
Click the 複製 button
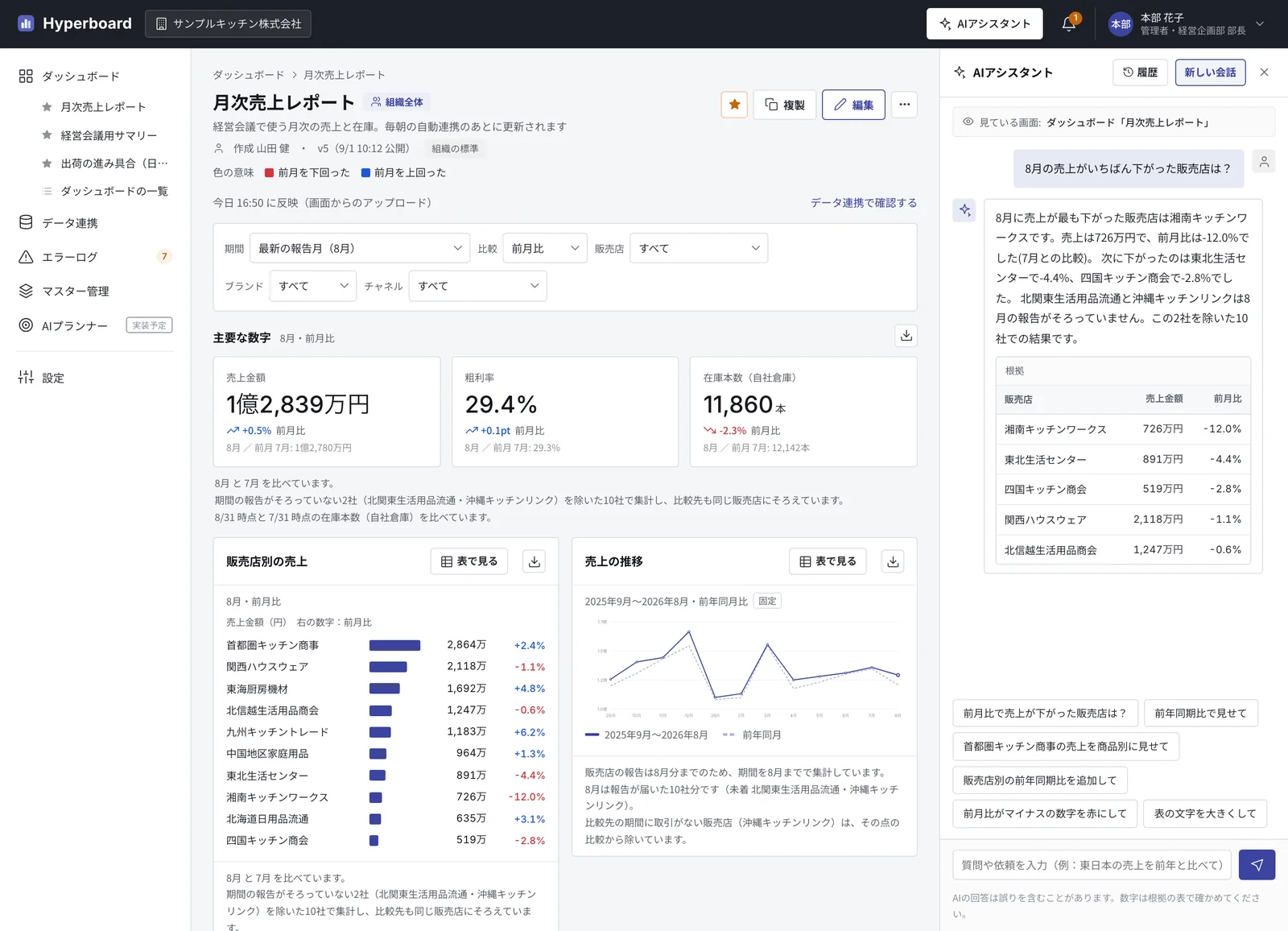pos(785,105)
